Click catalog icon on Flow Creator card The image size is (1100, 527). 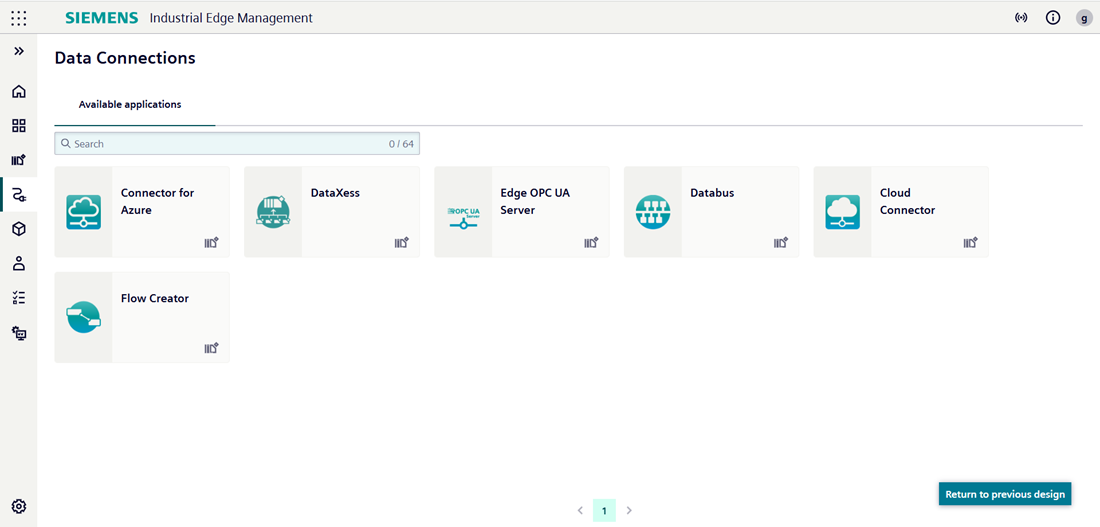click(212, 348)
